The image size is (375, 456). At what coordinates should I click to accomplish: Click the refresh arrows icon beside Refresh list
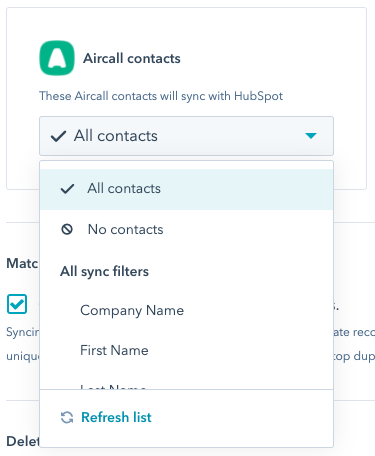pyautogui.click(x=67, y=417)
